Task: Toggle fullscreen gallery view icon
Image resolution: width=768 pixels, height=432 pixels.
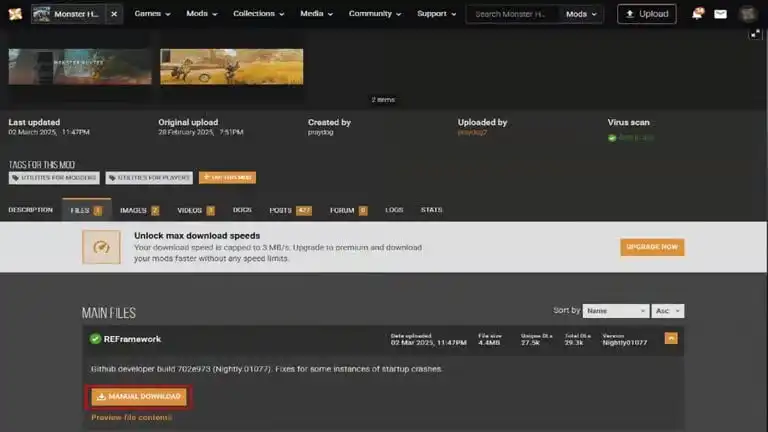Action: [755, 34]
